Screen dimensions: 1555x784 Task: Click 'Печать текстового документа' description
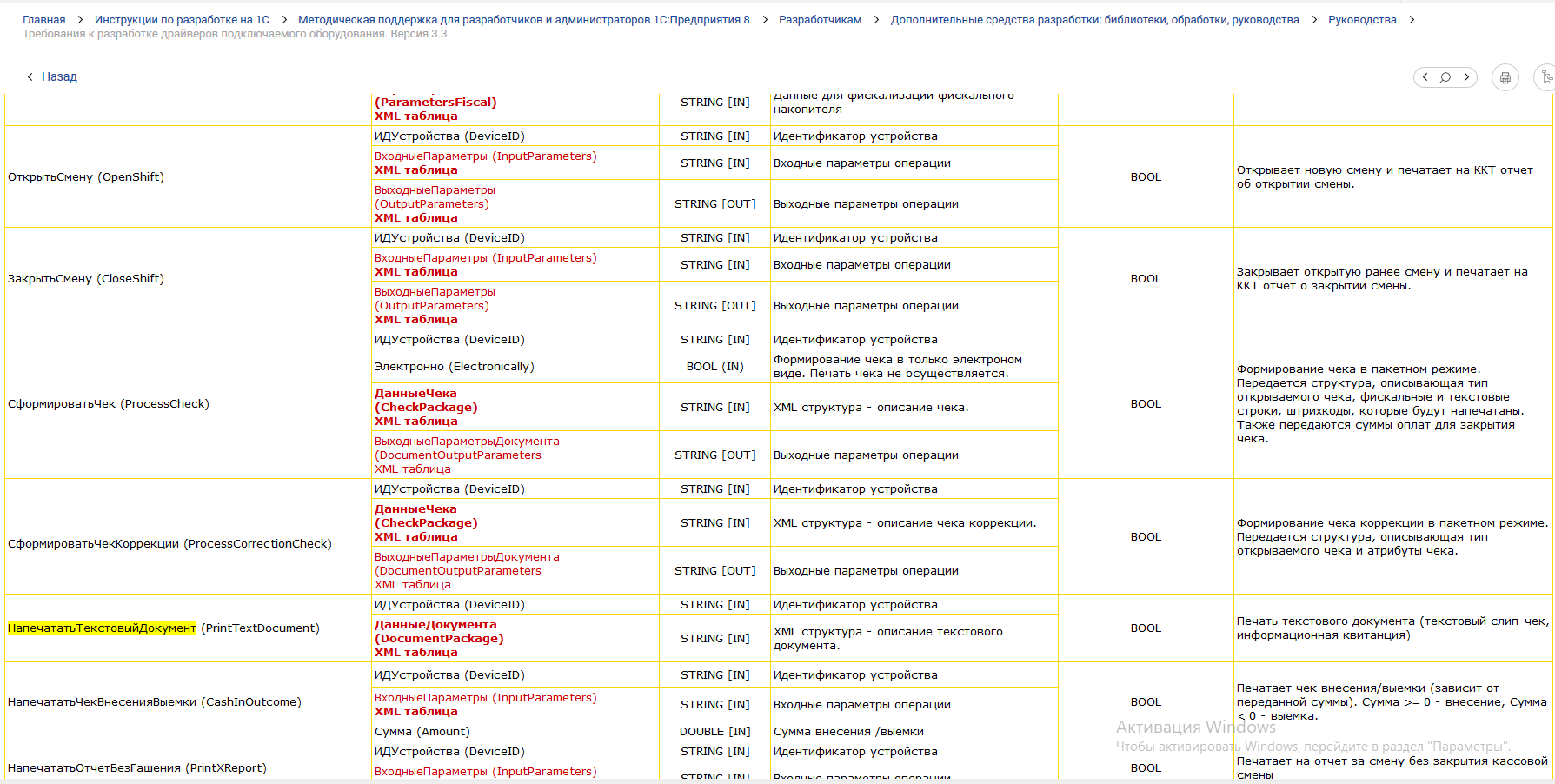click(x=1392, y=628)
